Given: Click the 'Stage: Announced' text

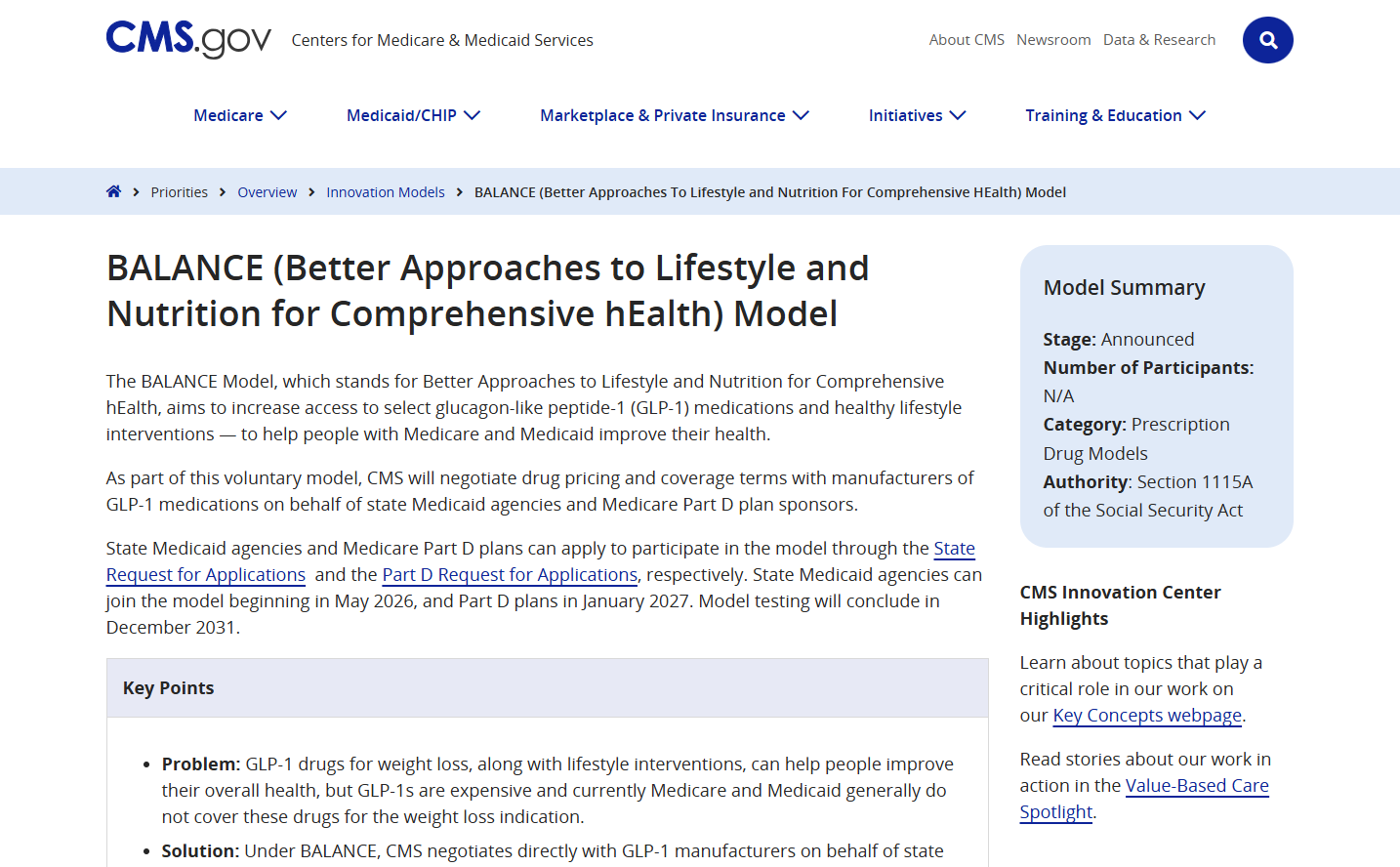Looking at the screenshot, I should pyautogui.click(x=1119, y=340).
